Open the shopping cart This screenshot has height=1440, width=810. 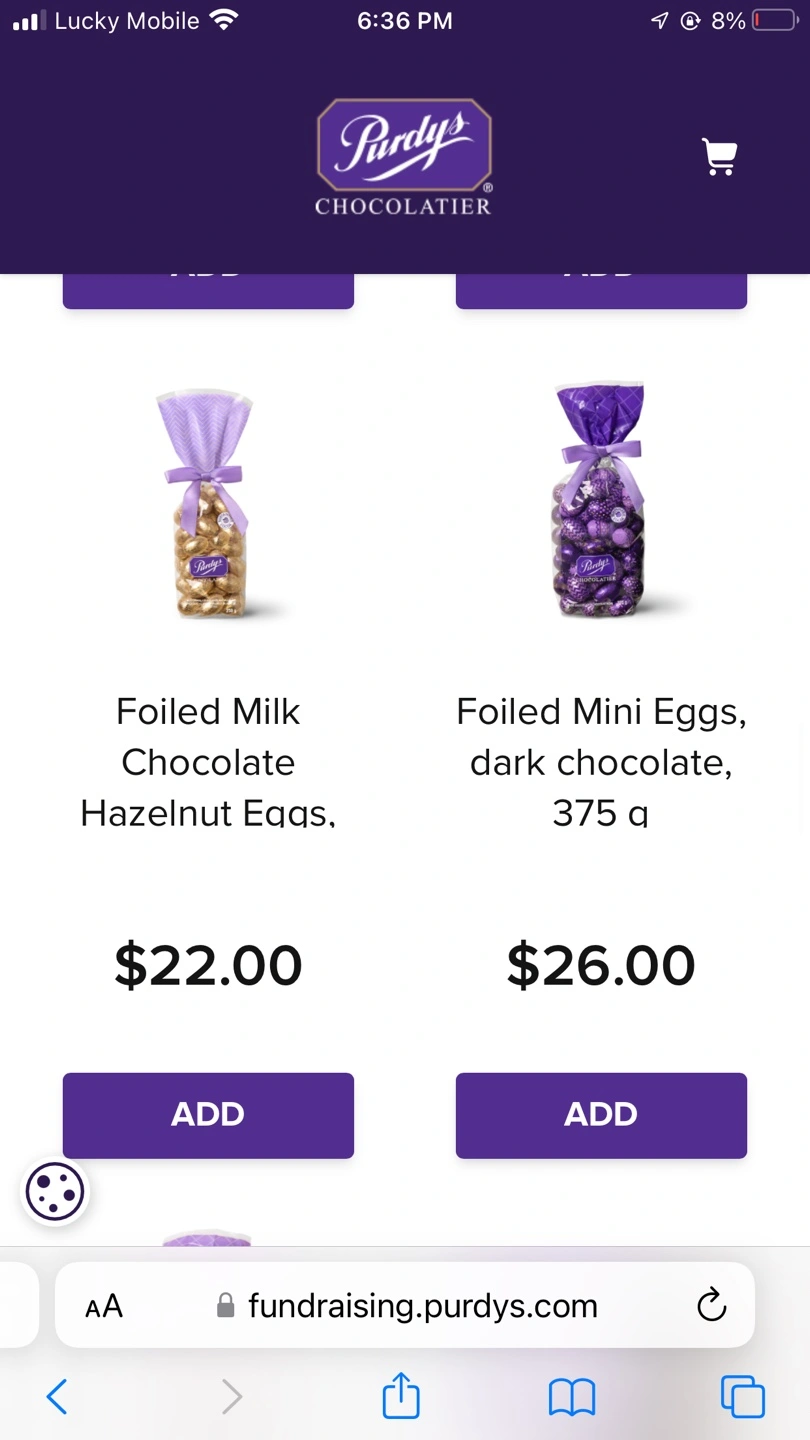[x=720, y=157]
